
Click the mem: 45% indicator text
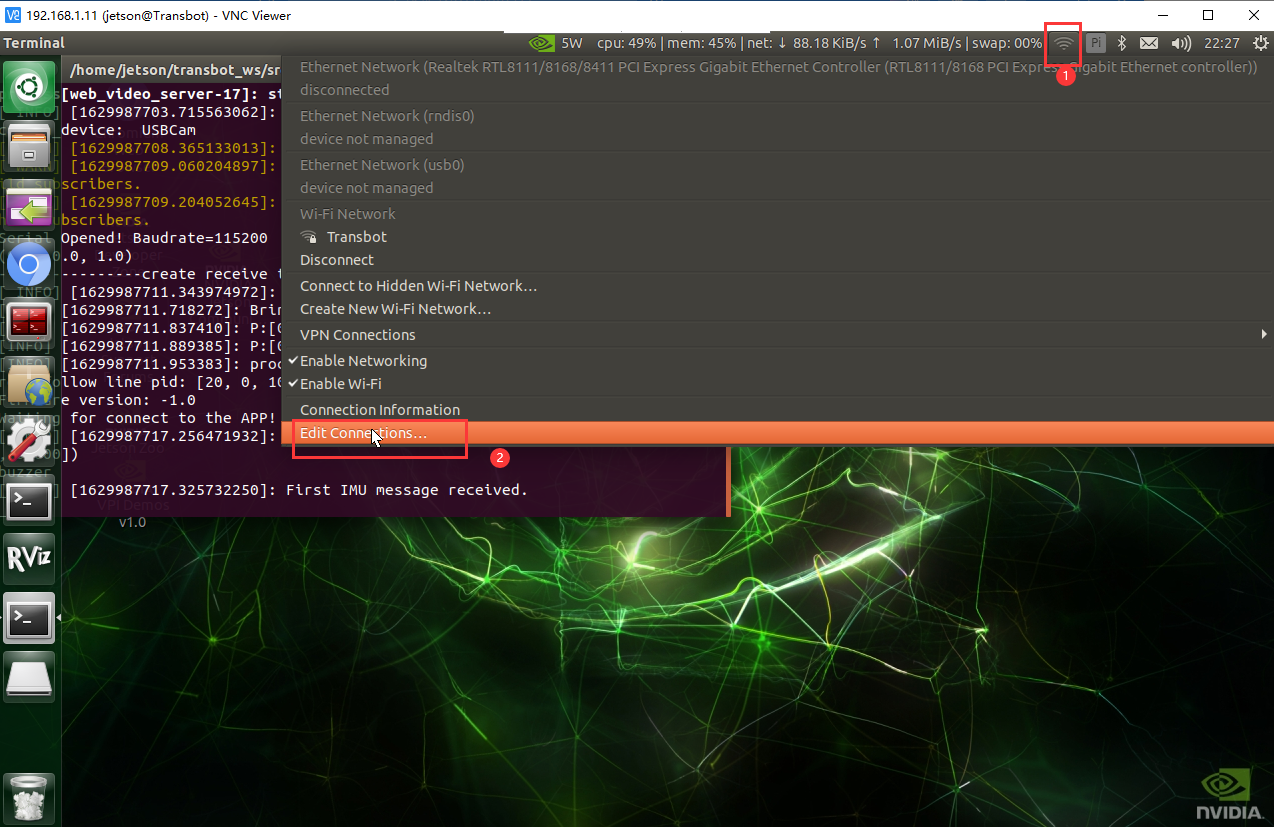(702, 43)
